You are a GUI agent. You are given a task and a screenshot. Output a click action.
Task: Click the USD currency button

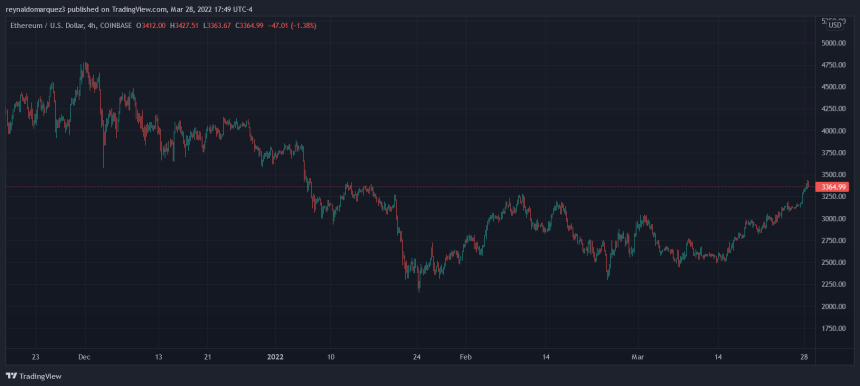(x=835, y=25)
